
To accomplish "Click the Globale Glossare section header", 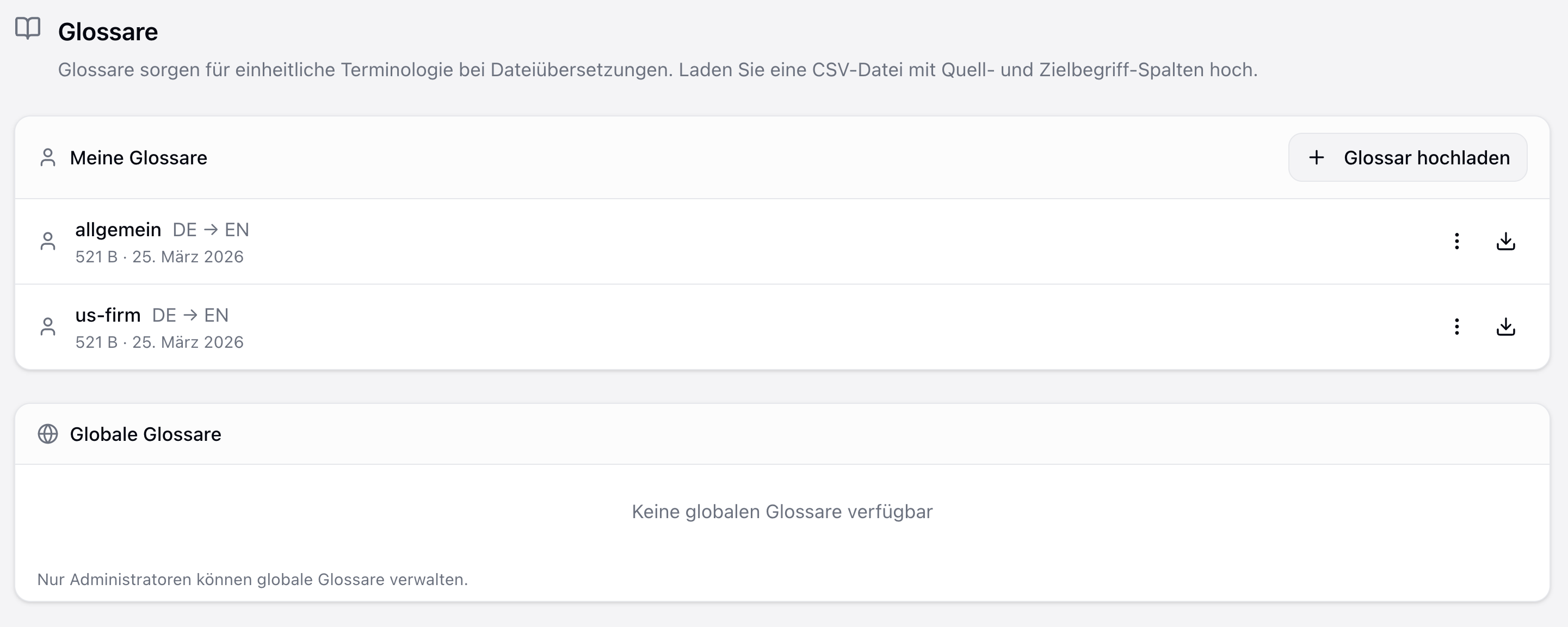I will (146, 433).
